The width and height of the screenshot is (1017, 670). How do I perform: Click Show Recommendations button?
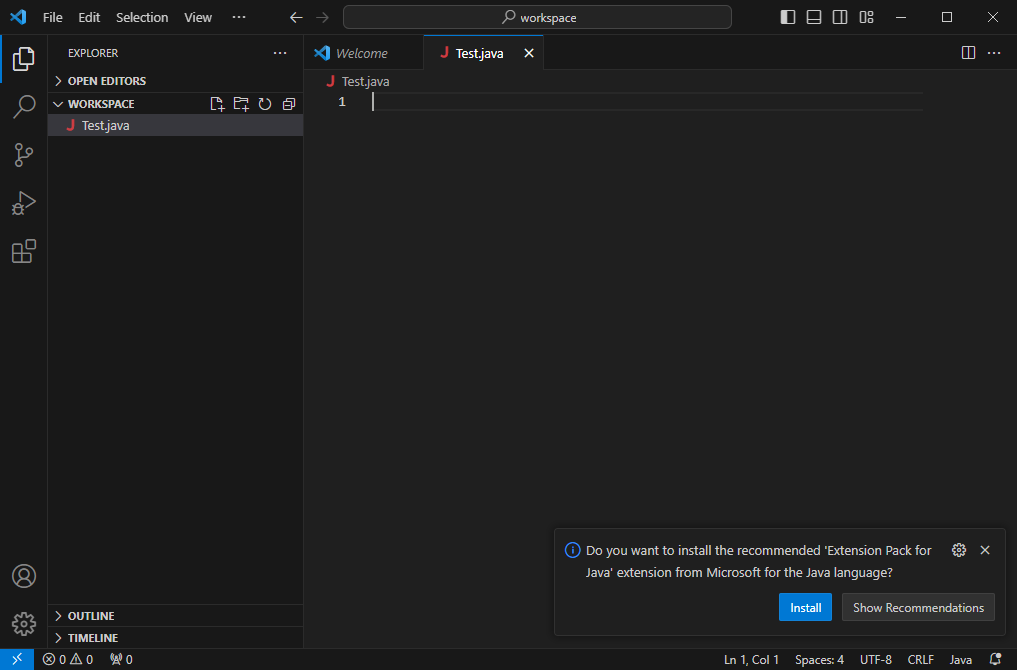[x=918, y=607]
